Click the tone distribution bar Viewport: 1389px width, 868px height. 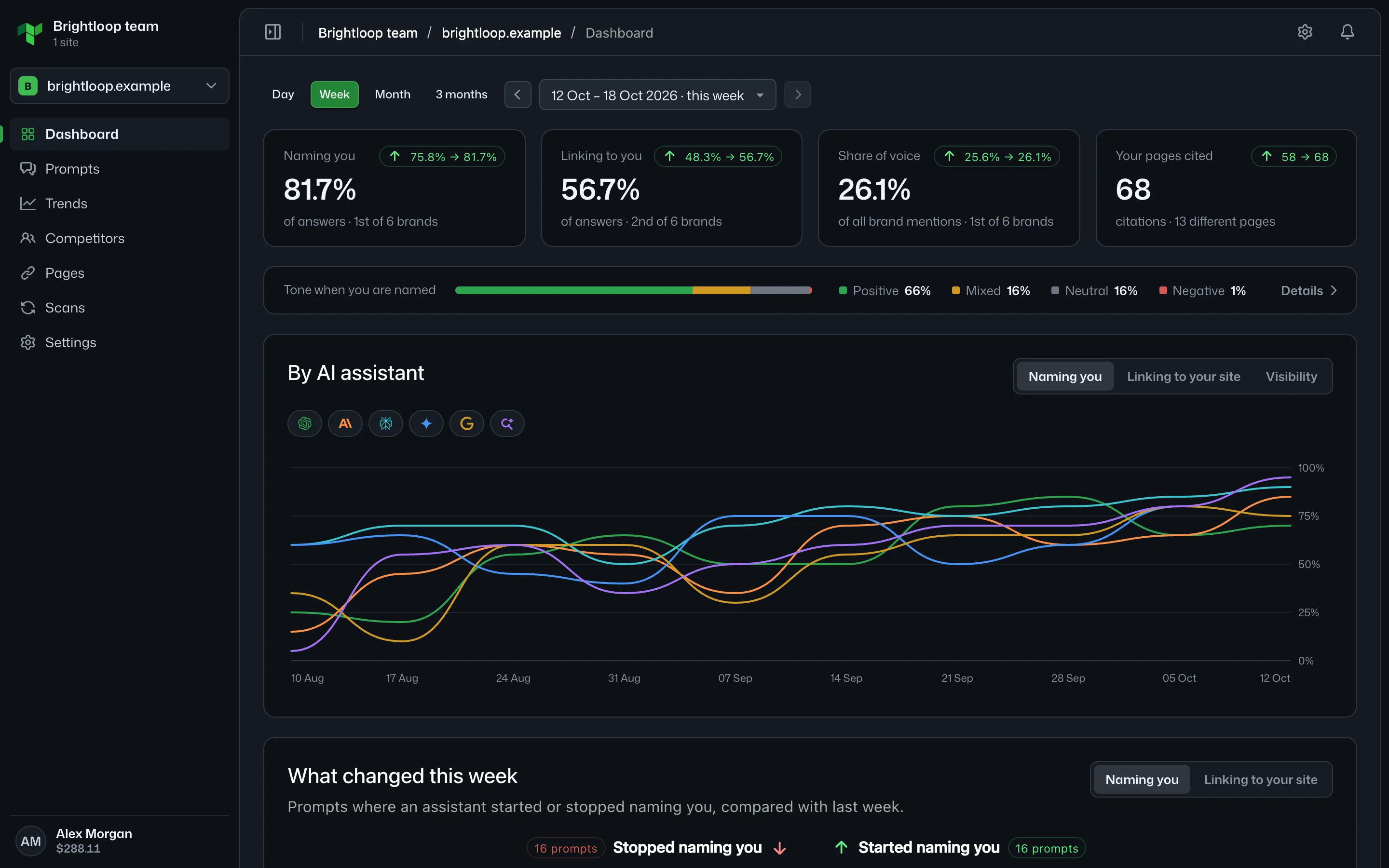pyautogui.click(x=634, y=290)
